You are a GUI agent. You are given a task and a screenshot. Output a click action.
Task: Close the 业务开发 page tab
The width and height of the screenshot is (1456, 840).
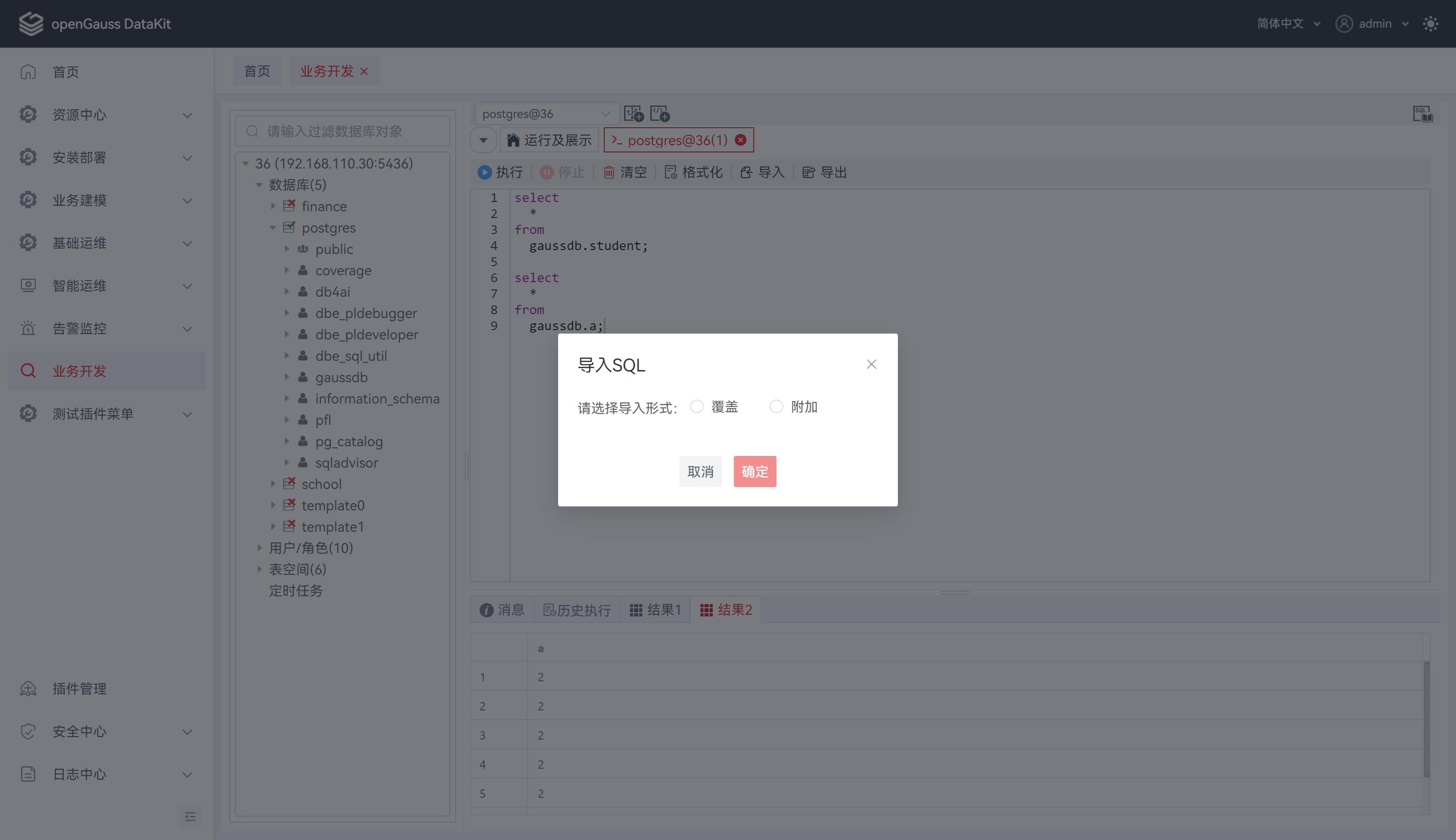(x=364, y=71)
